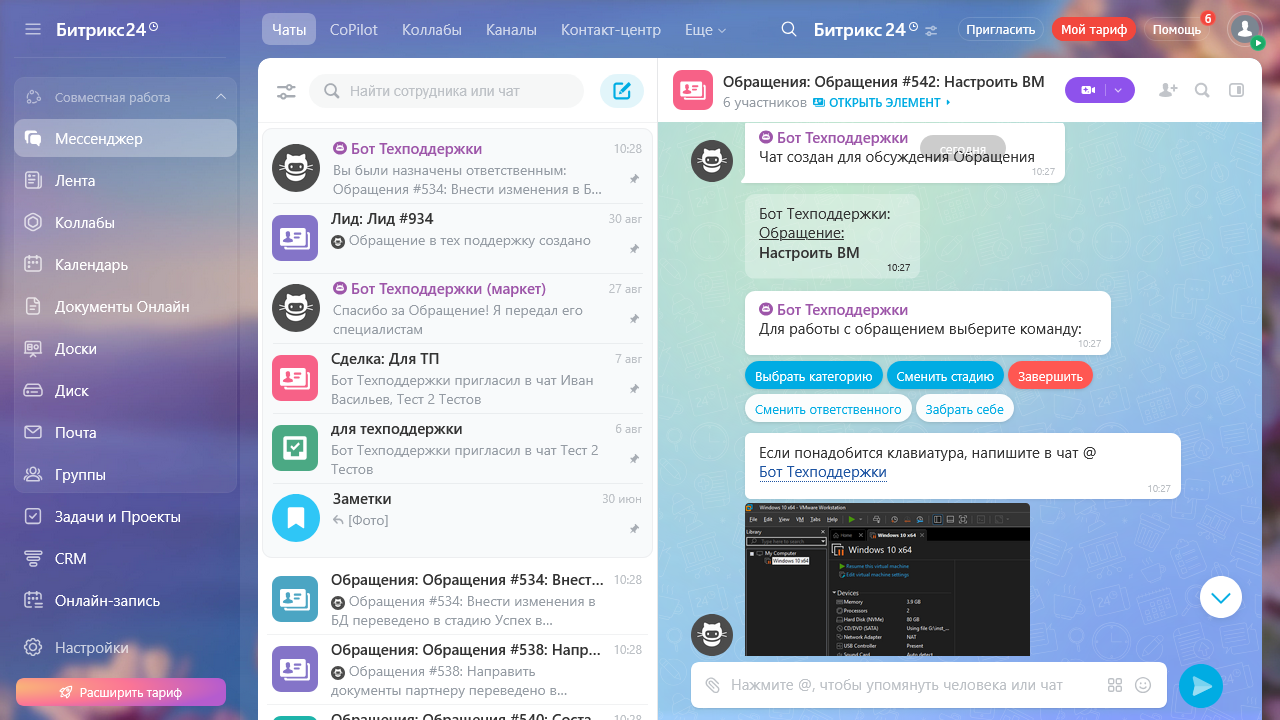
Task: Click the Расширить тариф button
Action: click(121, 692)
